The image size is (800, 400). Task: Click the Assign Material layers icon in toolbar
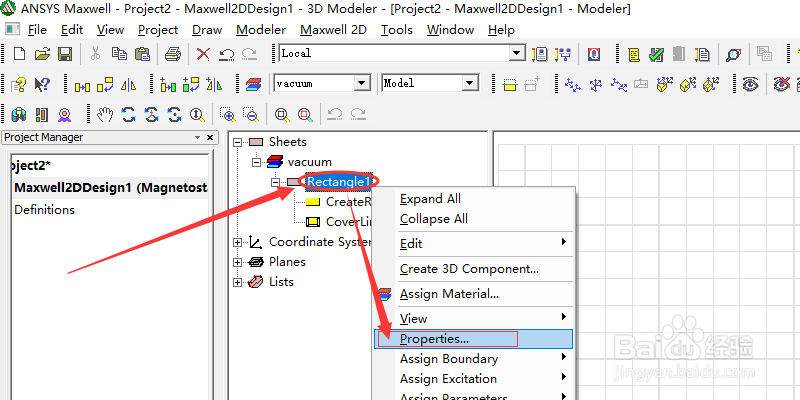point(253,84)
